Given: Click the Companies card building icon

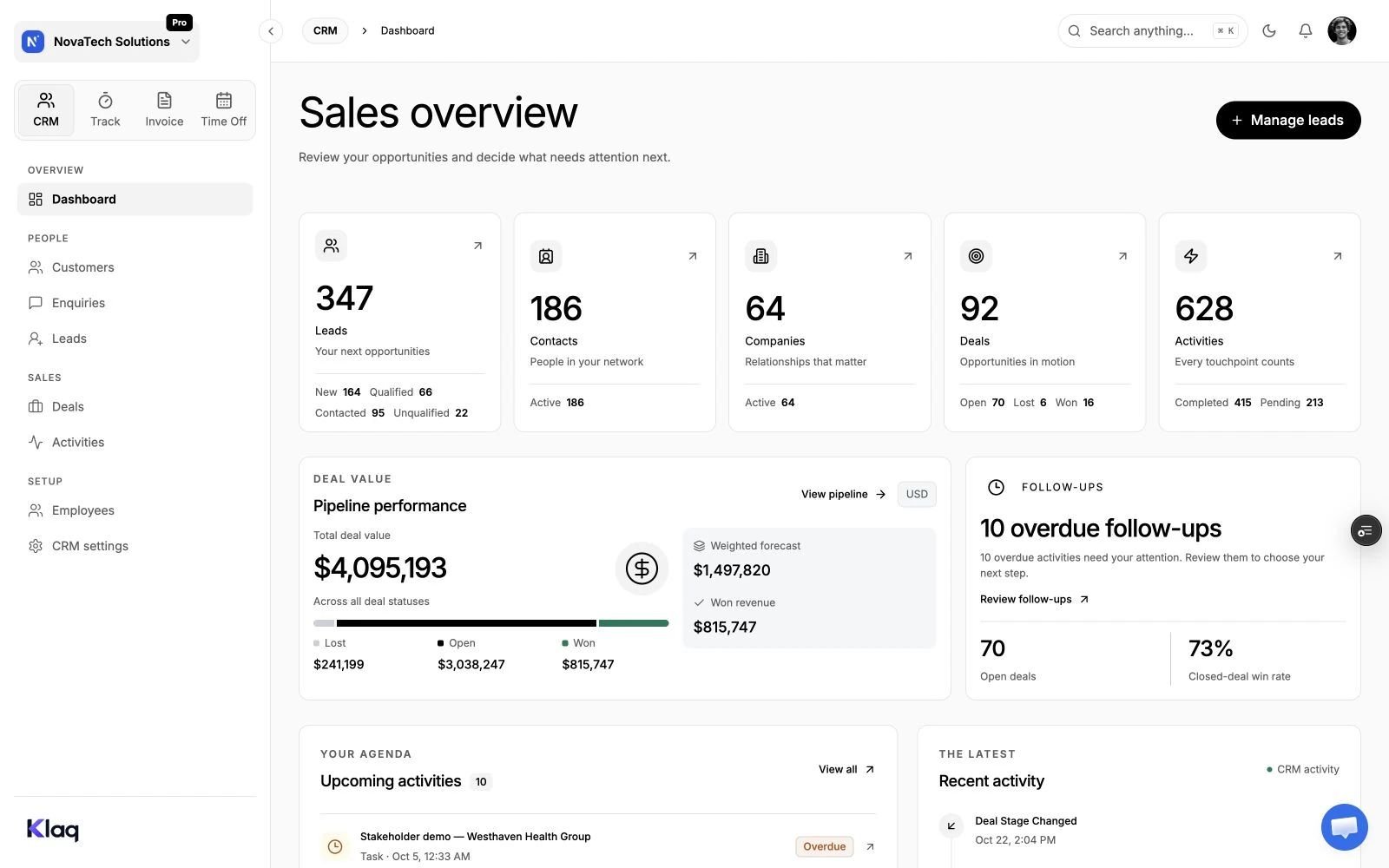Looking at the screenshot, I should 760,256.
